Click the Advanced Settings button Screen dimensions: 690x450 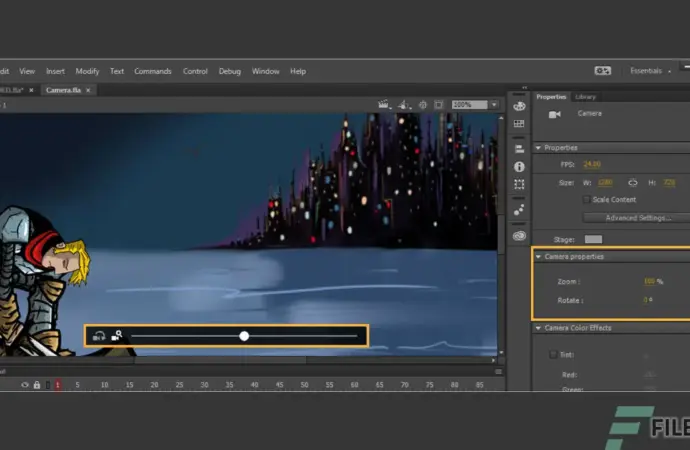pyautogui.click(x=638, y=218)
